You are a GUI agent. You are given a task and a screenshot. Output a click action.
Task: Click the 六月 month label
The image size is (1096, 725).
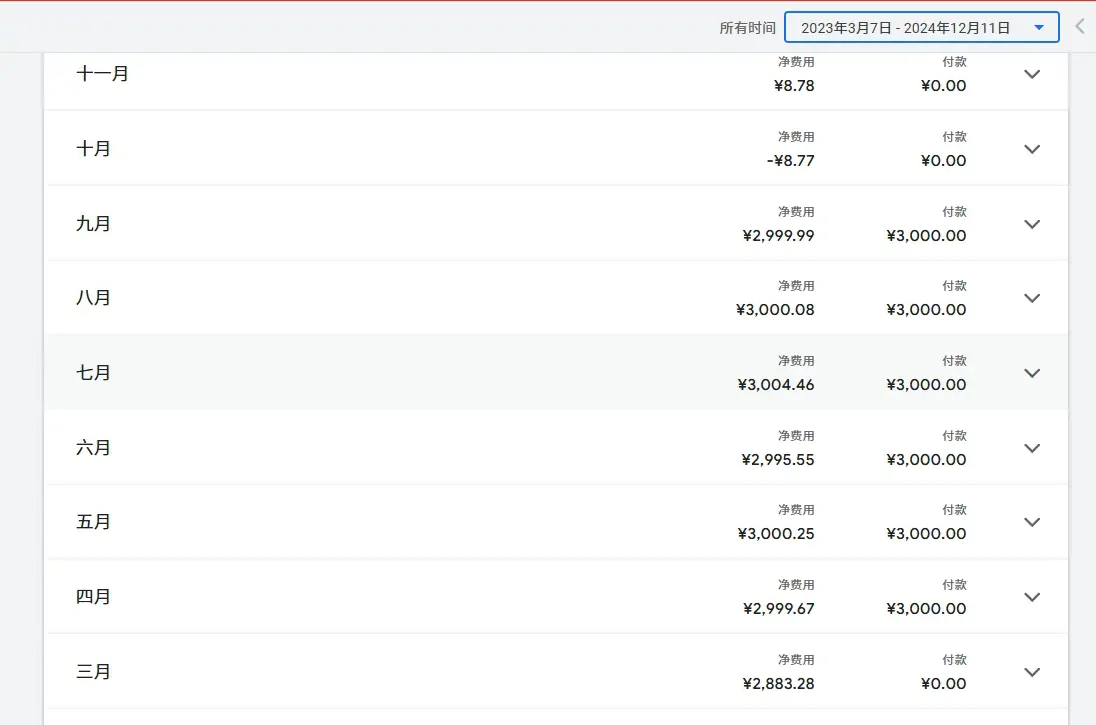coord(93,448)
